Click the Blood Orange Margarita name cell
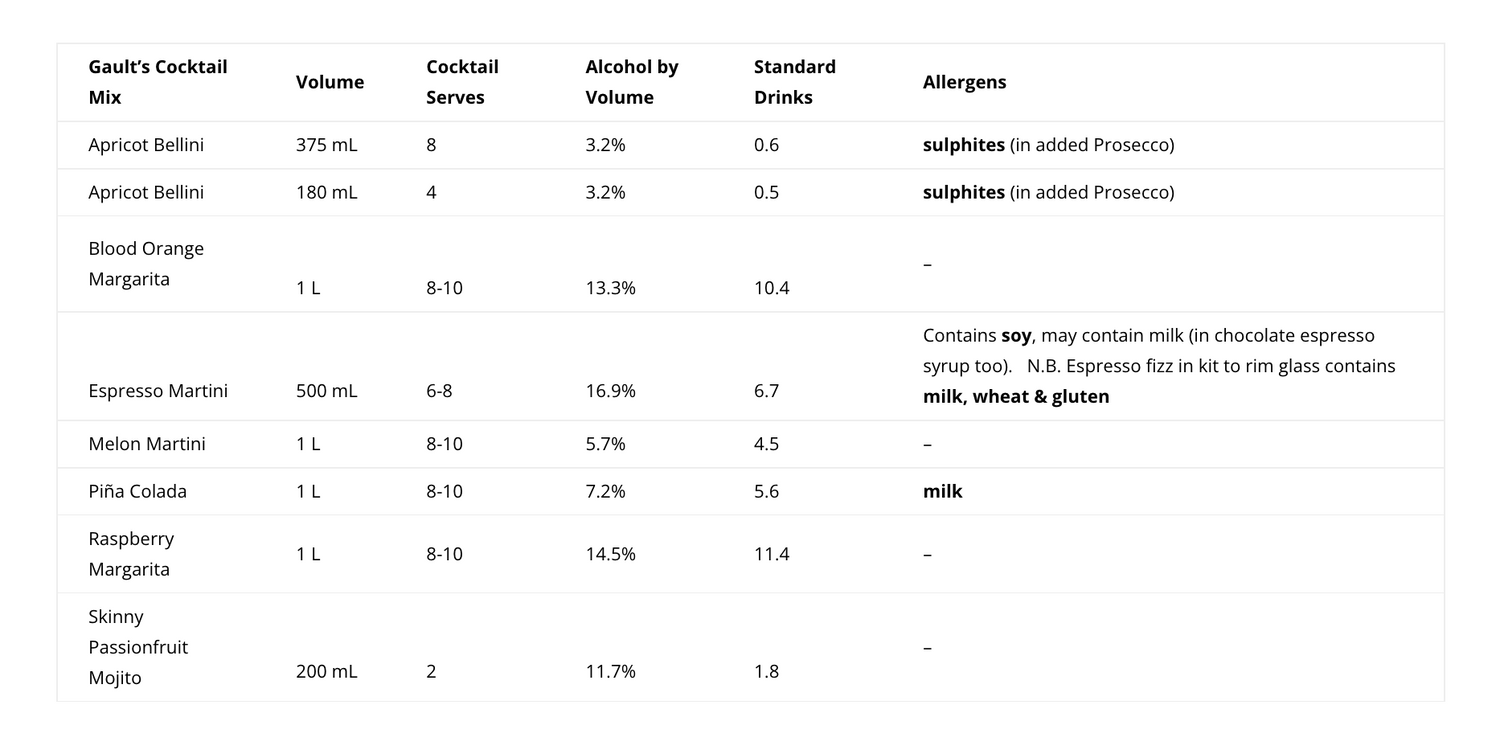 pyautogui.click(x=146, y=264)
